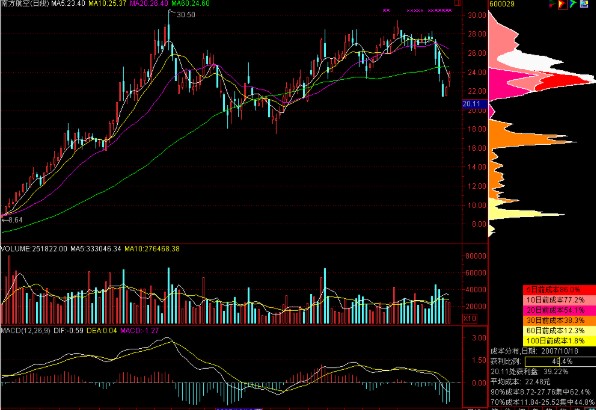Click the yellow MA10 label in chart header

(107, 3)
